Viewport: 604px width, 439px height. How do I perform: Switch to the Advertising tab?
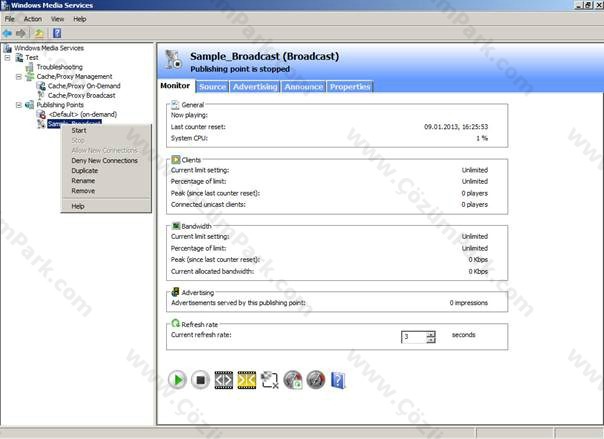coord(255,87)
